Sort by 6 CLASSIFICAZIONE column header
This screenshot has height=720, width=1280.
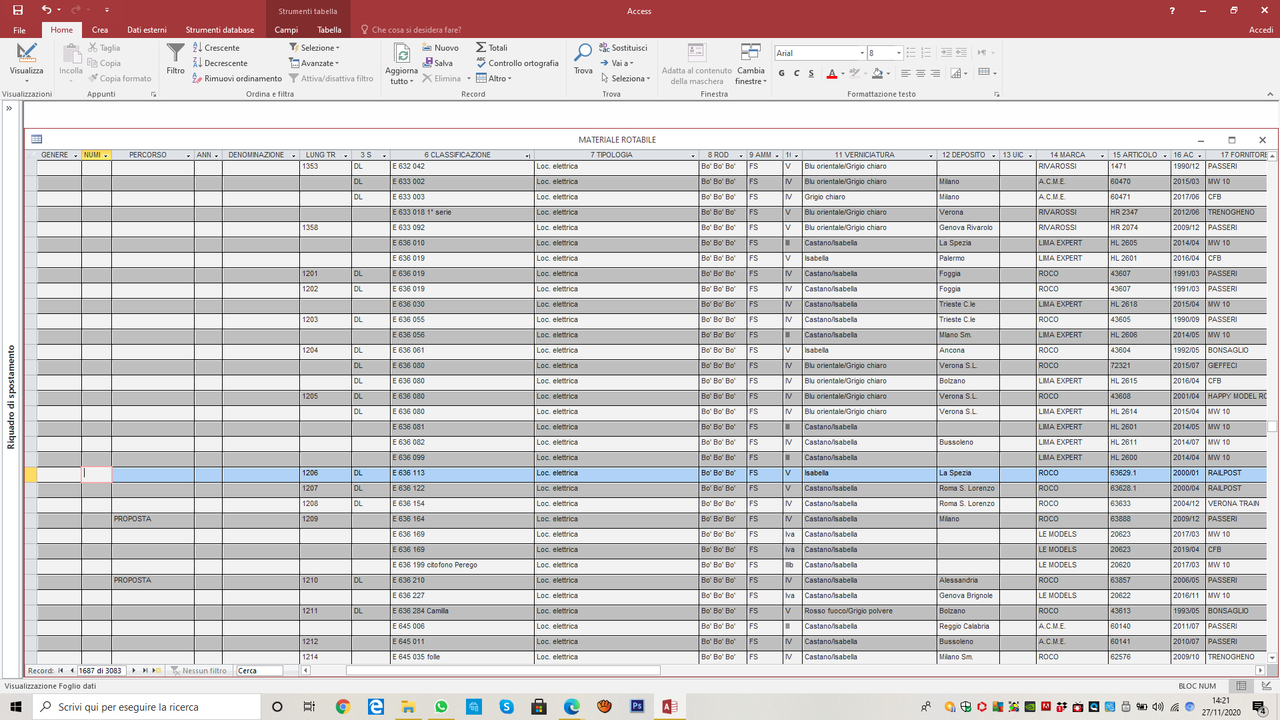[x=460, y=155]
